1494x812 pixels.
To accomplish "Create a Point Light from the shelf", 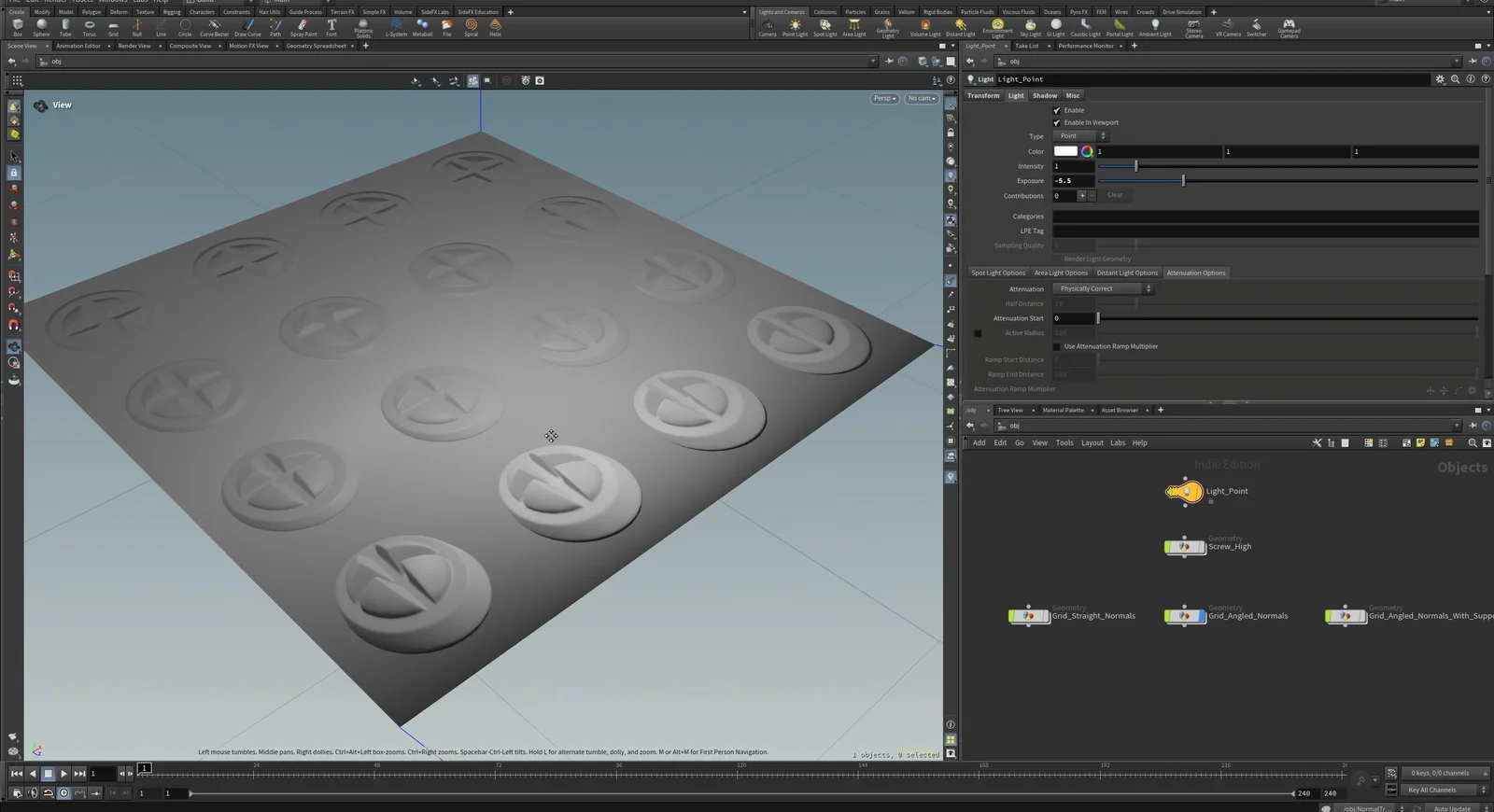I will [795, 28].
